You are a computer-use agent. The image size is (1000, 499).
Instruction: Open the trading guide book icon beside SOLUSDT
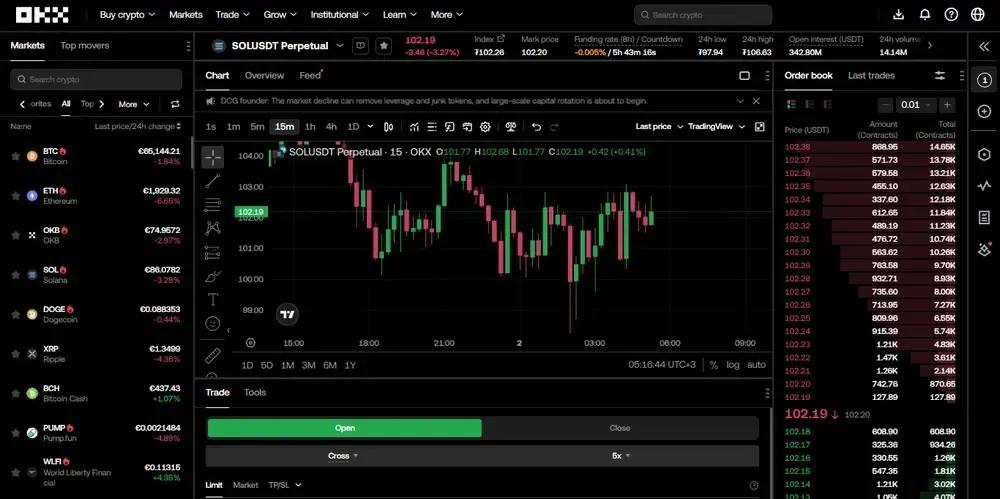pos(360,46)
